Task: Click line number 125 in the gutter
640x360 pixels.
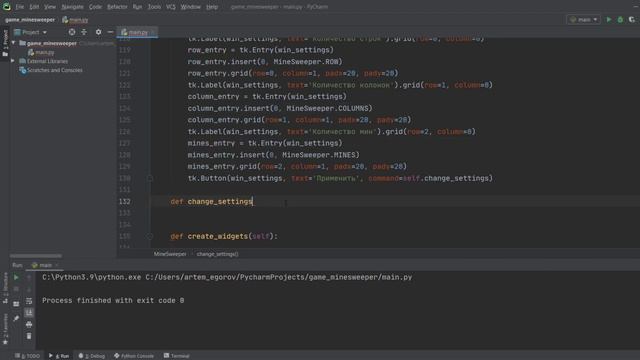Action: 124,120
